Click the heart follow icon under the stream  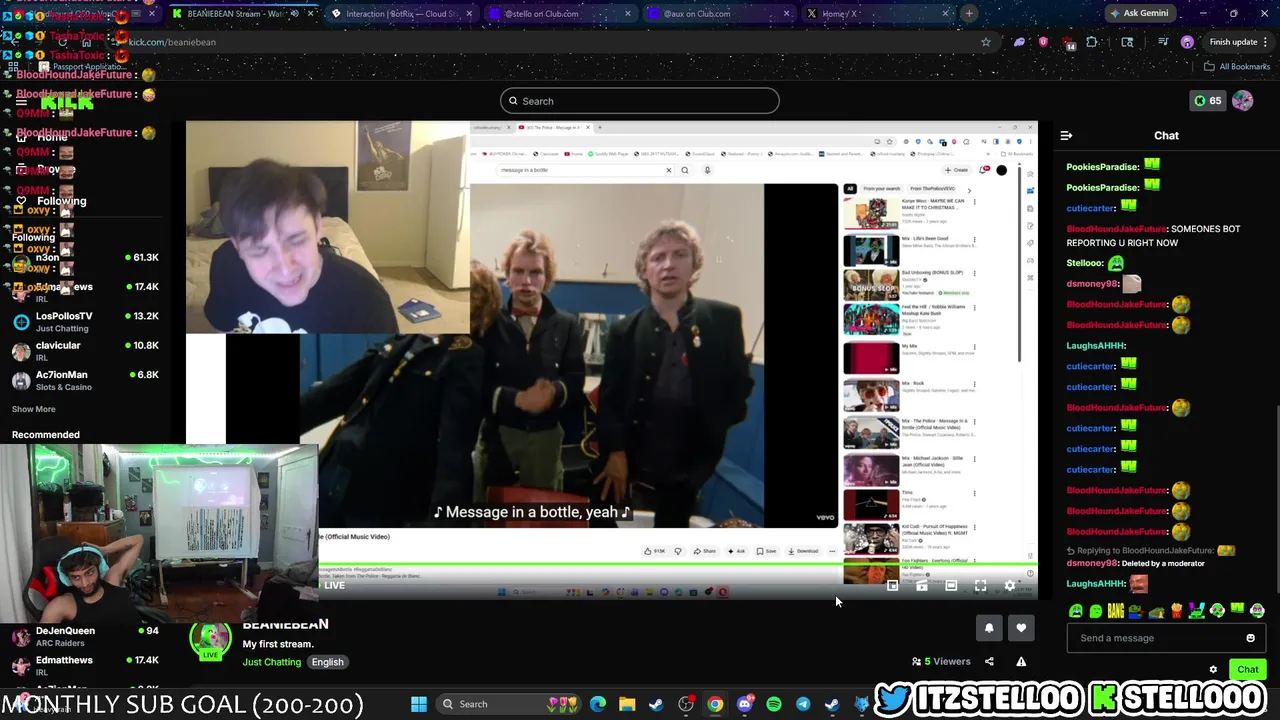click(1021, 628)
